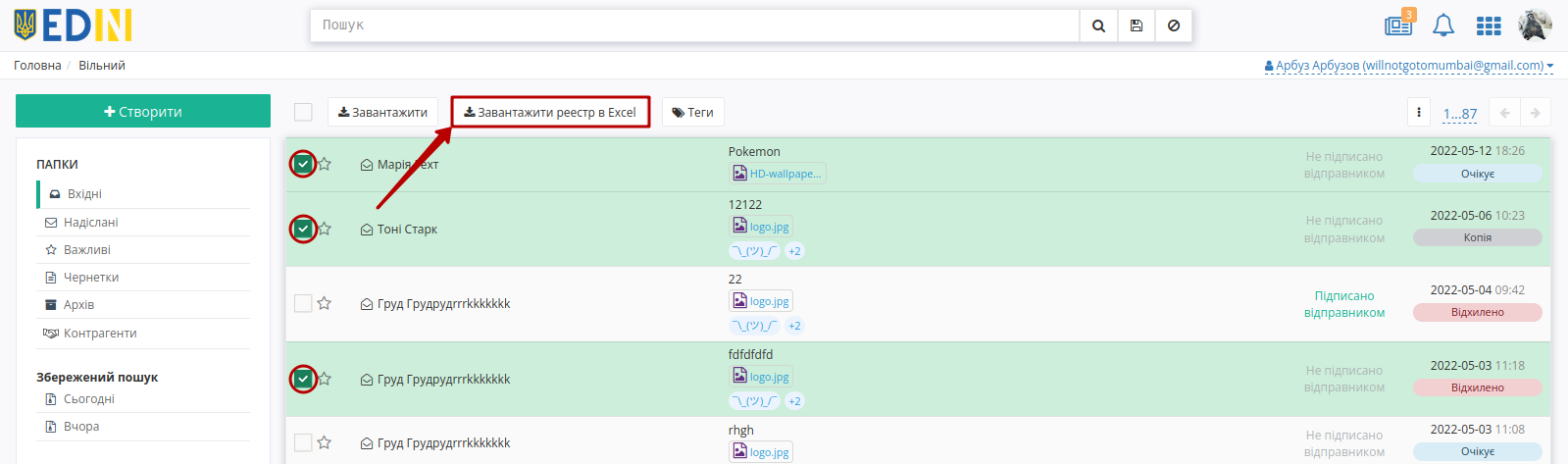The width and height of the screenshot is (1568, 464).
Task: Click Очікує status in Pokemon row
Action: tap(1477, 174)
